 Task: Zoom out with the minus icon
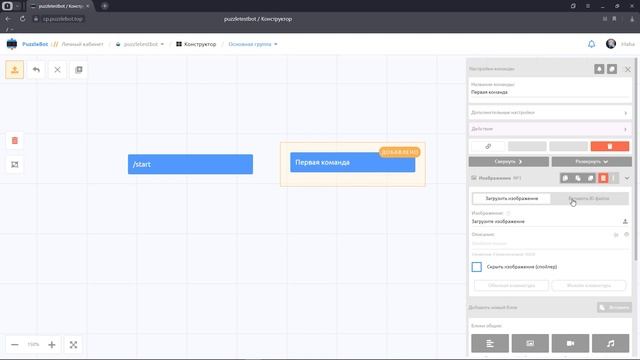click(x=15, y=345)
